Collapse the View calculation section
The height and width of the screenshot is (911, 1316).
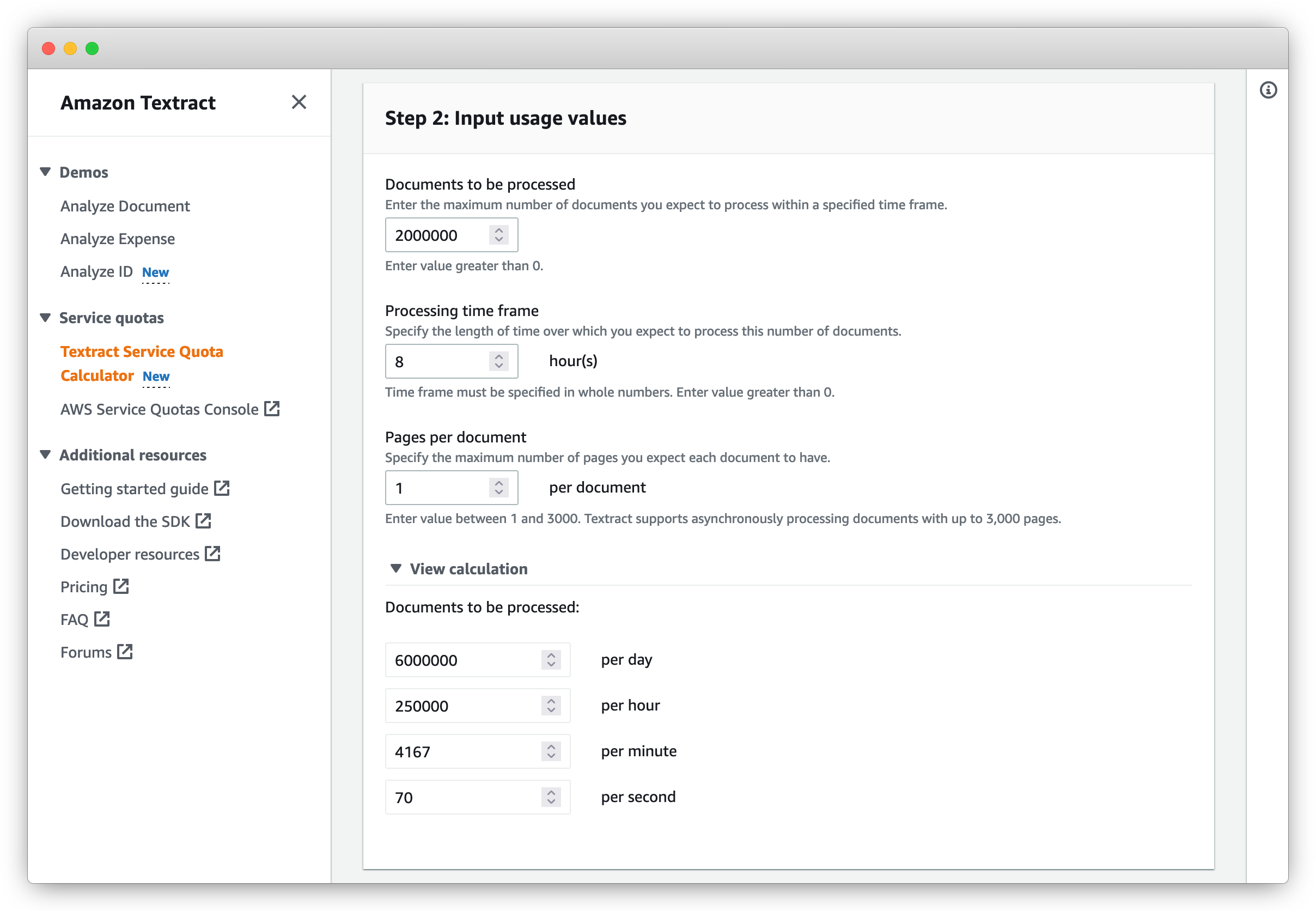tap(395, 568)
